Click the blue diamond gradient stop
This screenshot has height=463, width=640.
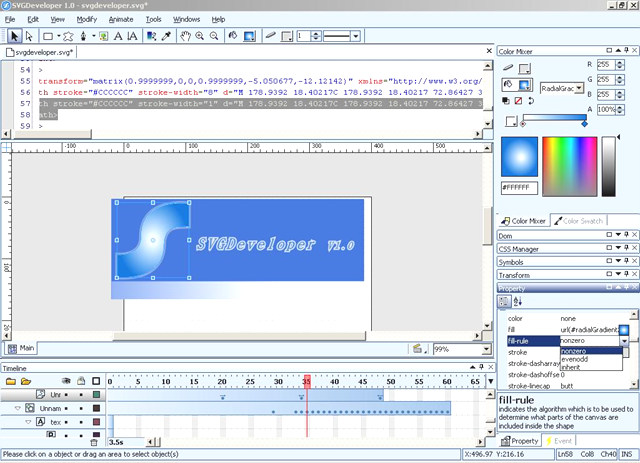tap(584, 123)
